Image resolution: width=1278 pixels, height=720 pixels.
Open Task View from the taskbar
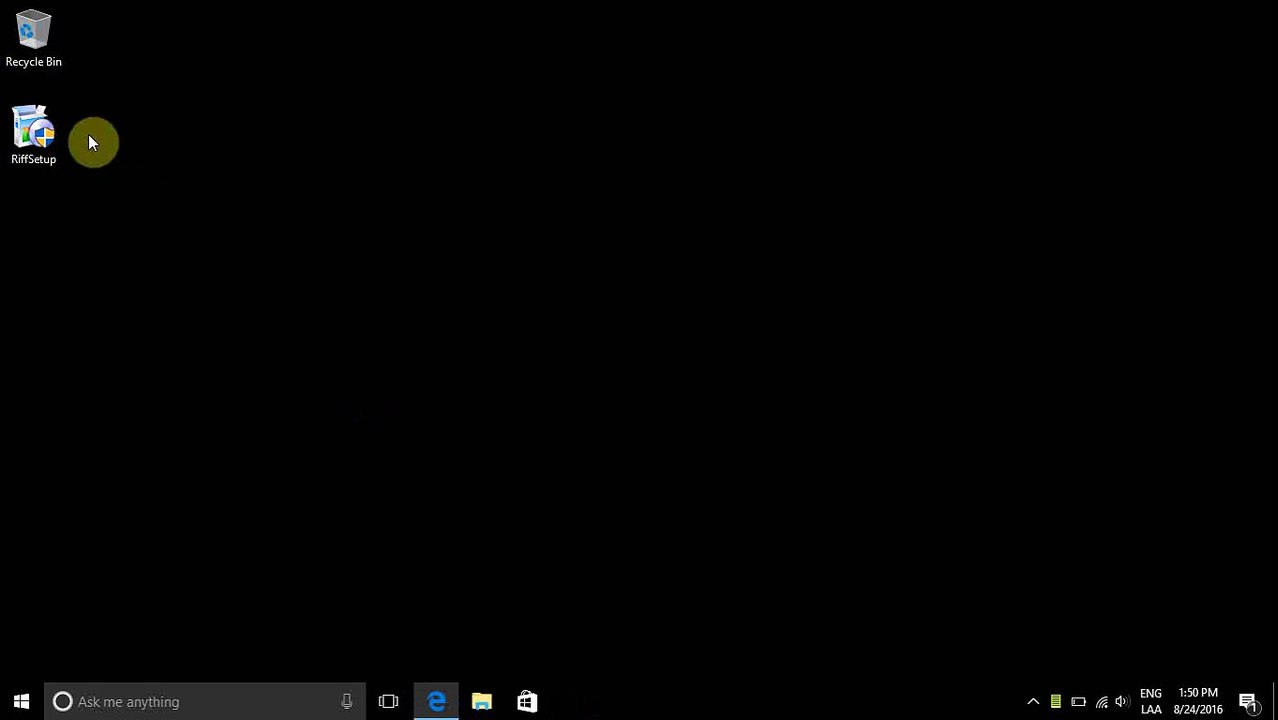(389, 702)
